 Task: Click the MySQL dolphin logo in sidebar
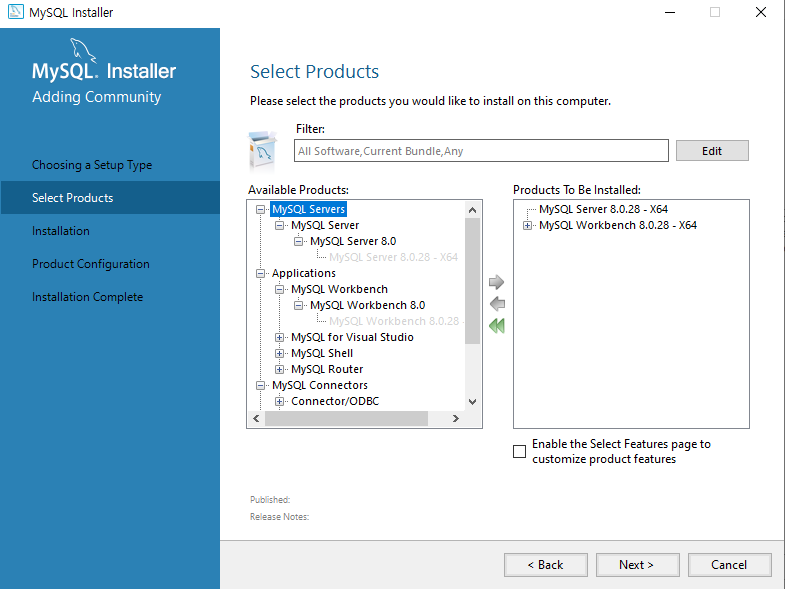click(83, 50)
